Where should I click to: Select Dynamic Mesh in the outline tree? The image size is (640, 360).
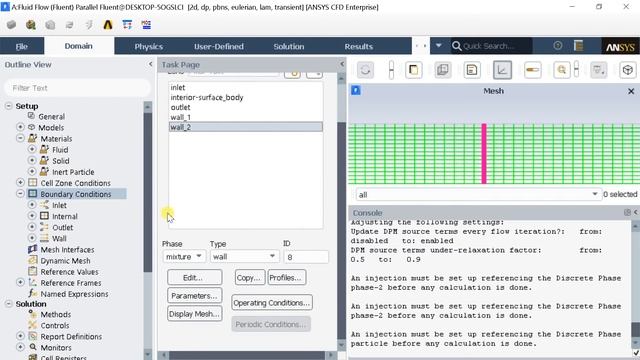tap(65, 260)
